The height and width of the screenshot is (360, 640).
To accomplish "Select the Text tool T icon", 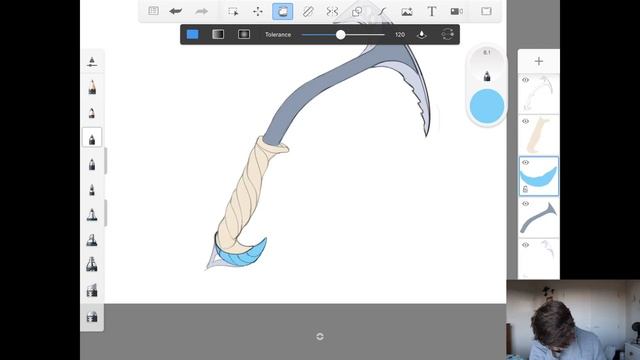I will coord(431,11).
